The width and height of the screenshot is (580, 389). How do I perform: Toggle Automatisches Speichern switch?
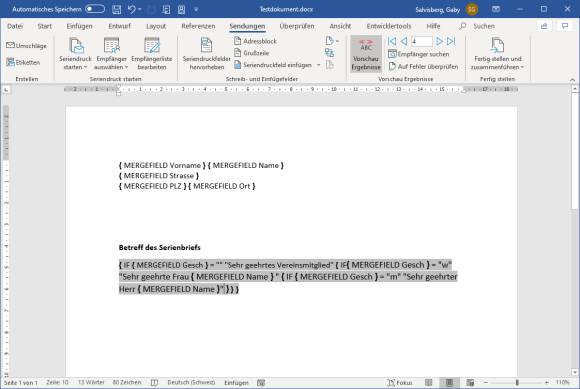pos(95,9)
